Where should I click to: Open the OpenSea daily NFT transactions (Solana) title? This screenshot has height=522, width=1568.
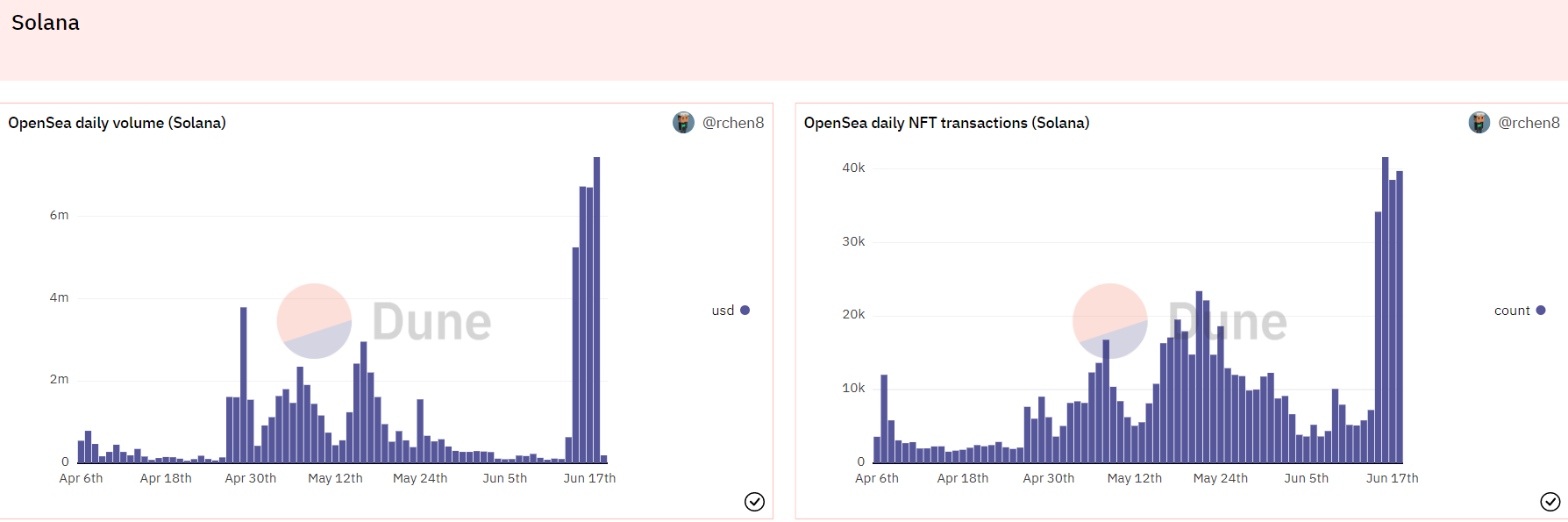click(x=946, y=123)
